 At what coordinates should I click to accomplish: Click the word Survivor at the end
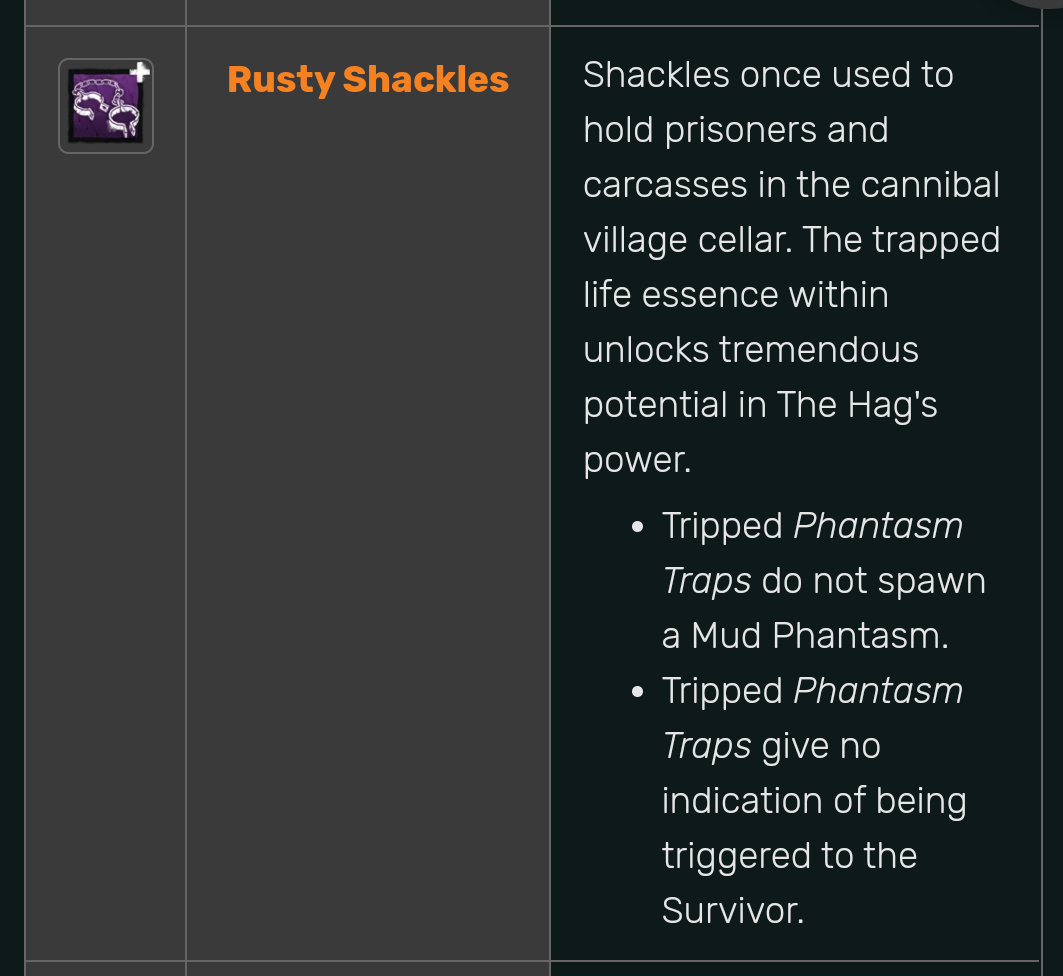pos(732,910)
